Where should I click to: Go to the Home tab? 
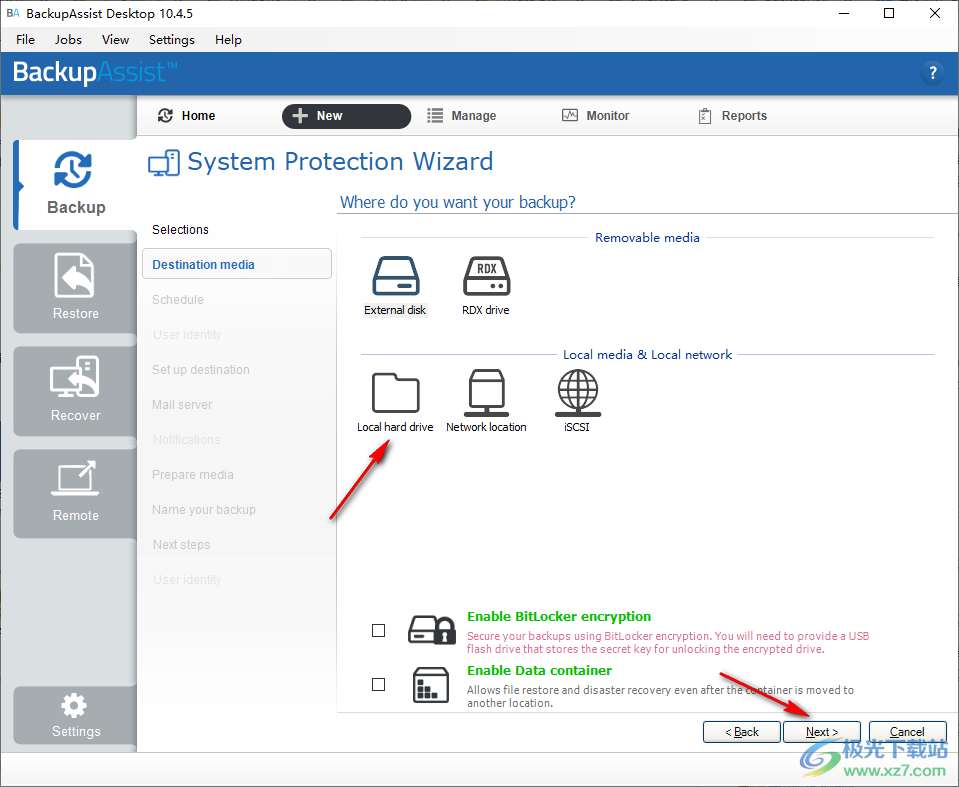click(187, 116)
